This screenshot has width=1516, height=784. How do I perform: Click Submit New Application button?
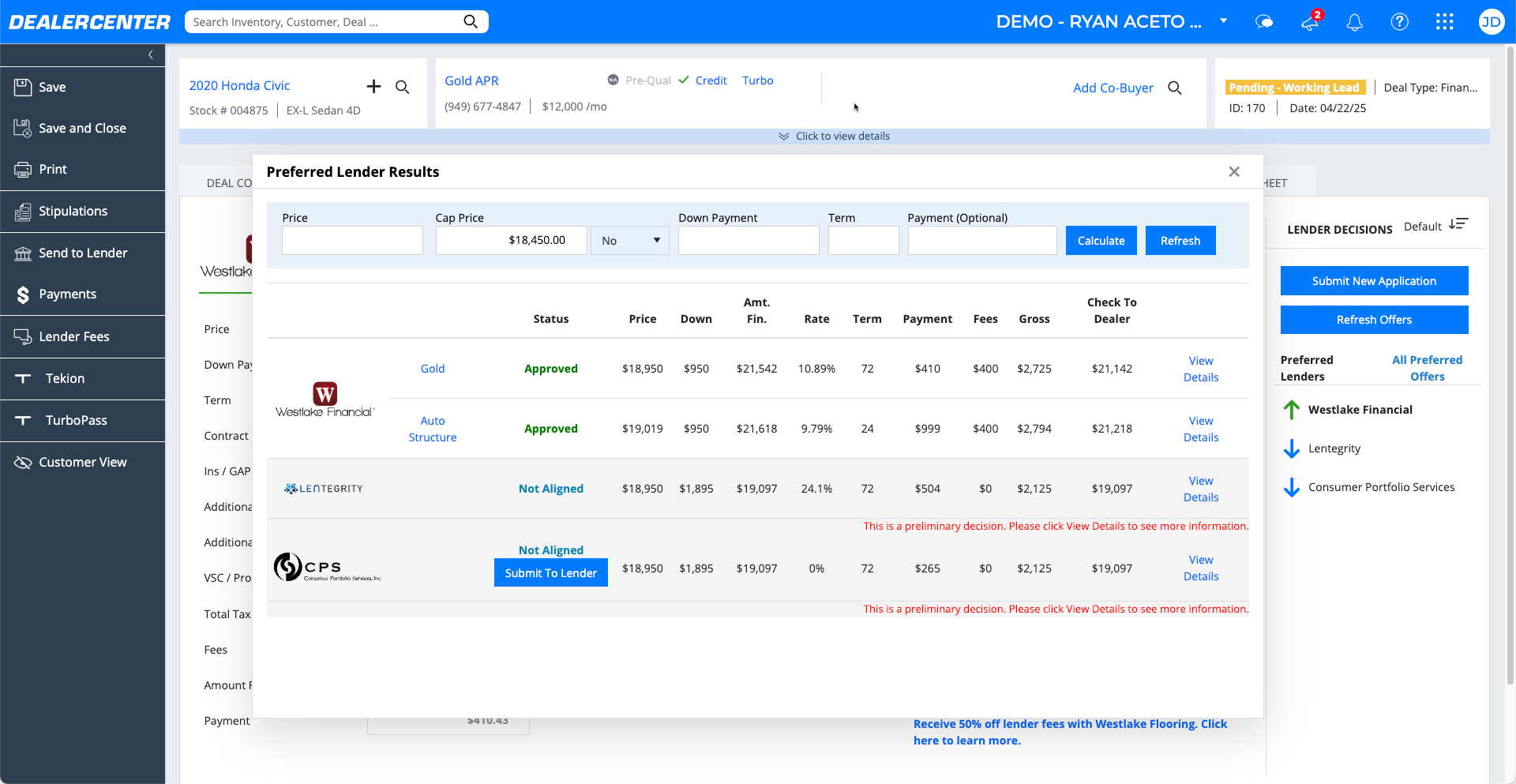click(x=1374, y=280)
